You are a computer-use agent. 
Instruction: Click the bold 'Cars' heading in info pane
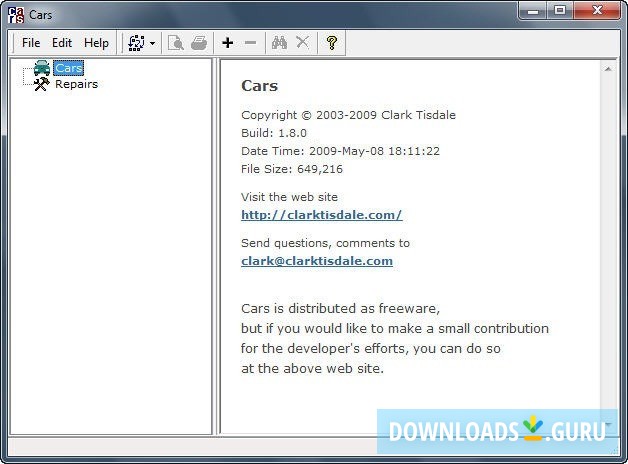tap(260, 86)
